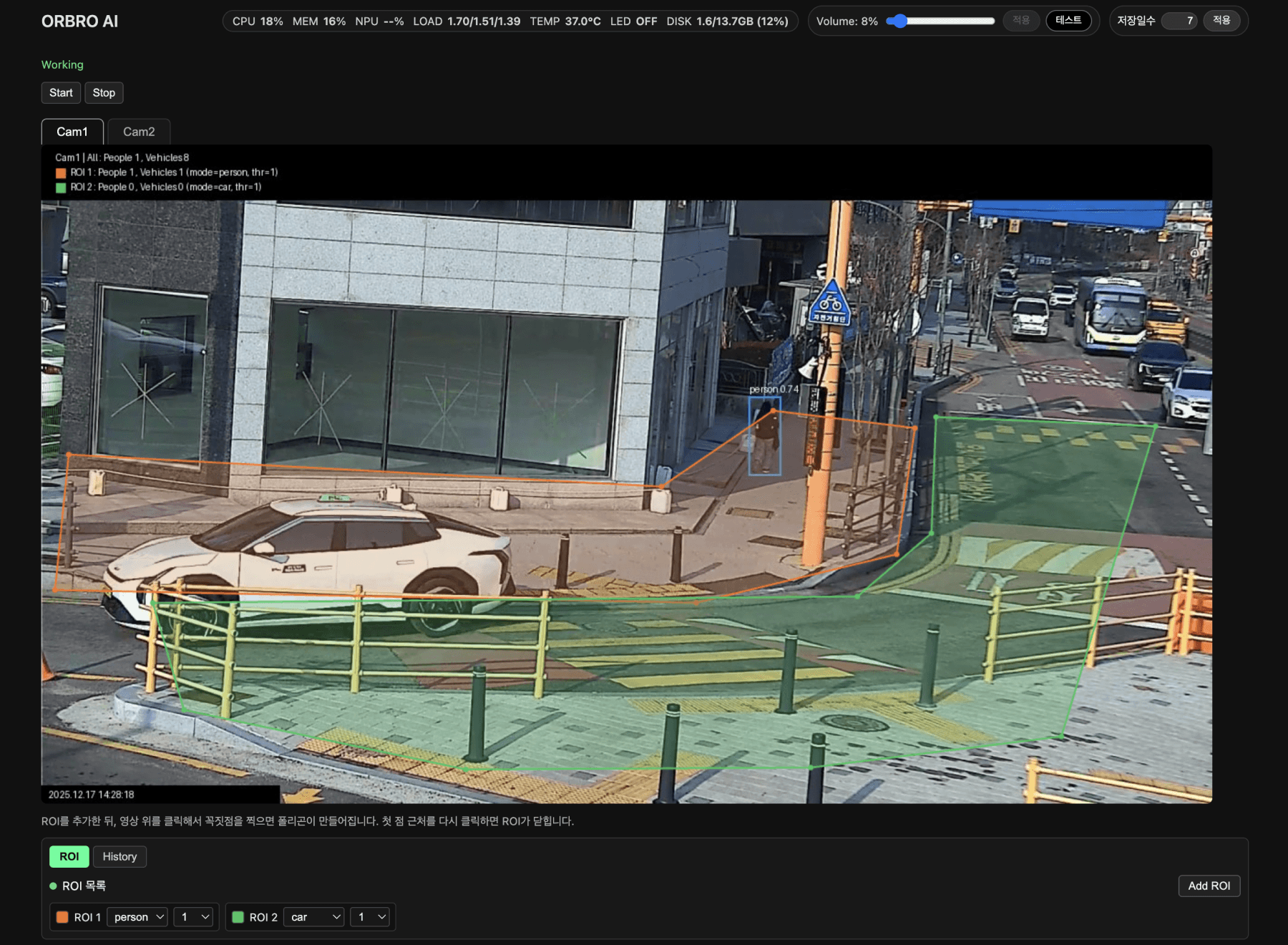
Task: Click the Volume slider handle
Action: pyautogui.click(x=900, y=21)
